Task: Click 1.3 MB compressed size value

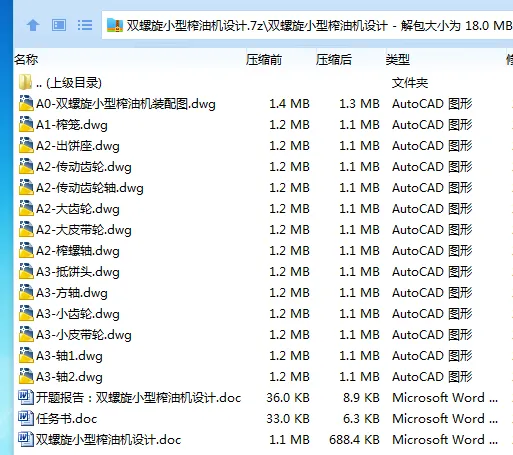Action: (359, 104)
